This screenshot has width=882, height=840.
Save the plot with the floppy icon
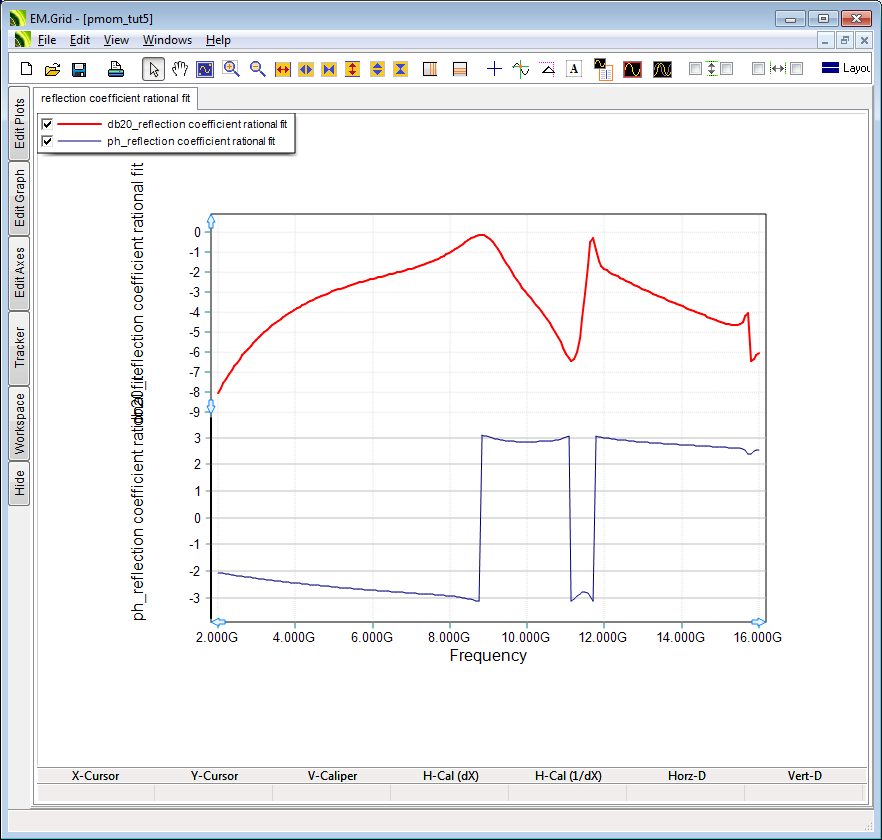pos(79,69)
